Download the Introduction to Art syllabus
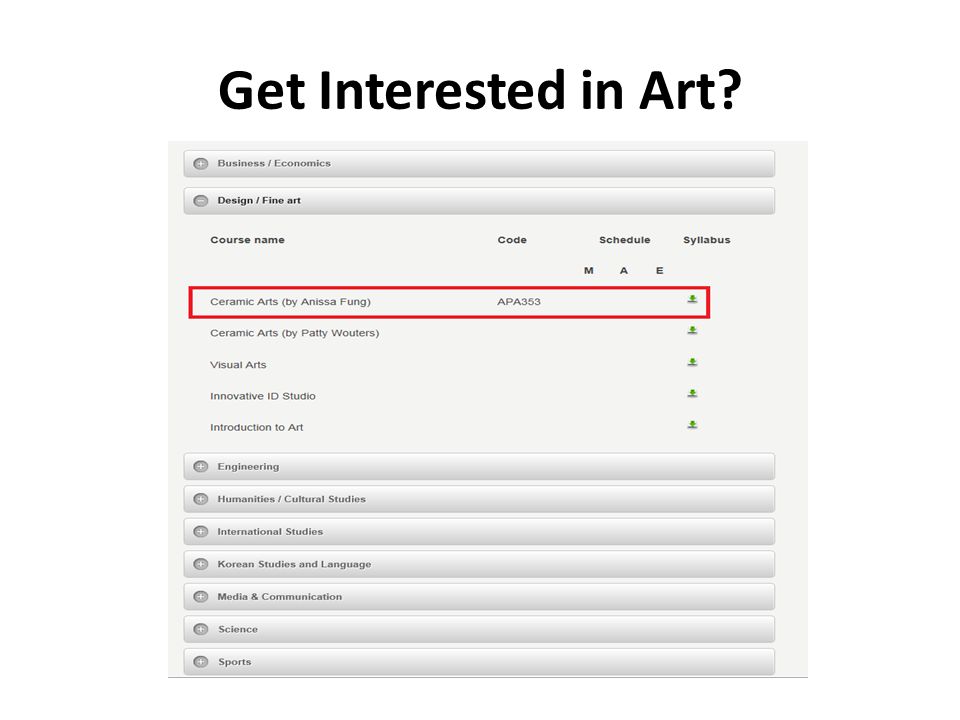Image resolution: width=960 pixels, height=720 pixels. (x=692, y=425)
